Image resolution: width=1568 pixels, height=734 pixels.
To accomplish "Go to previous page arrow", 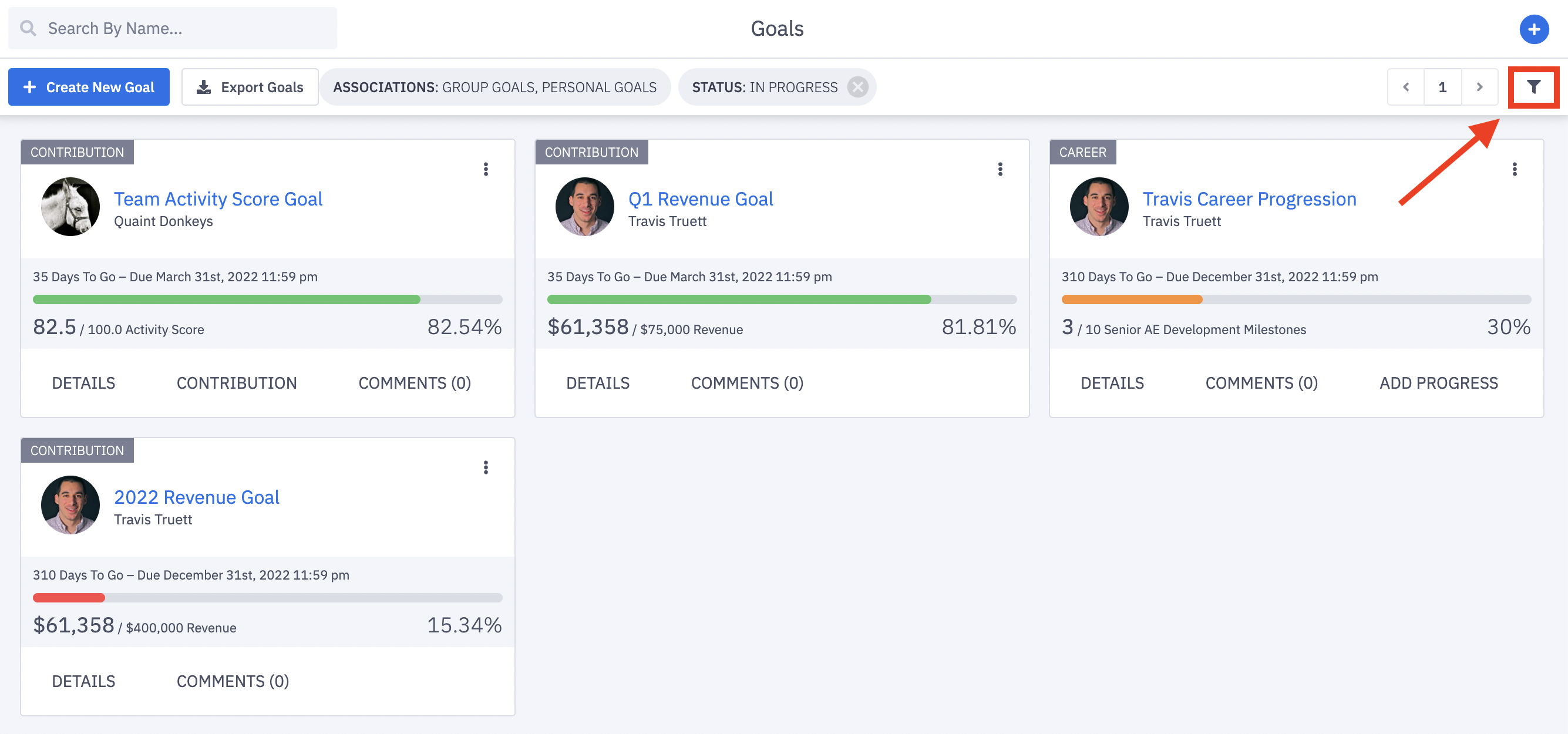I will point(1406,87).
